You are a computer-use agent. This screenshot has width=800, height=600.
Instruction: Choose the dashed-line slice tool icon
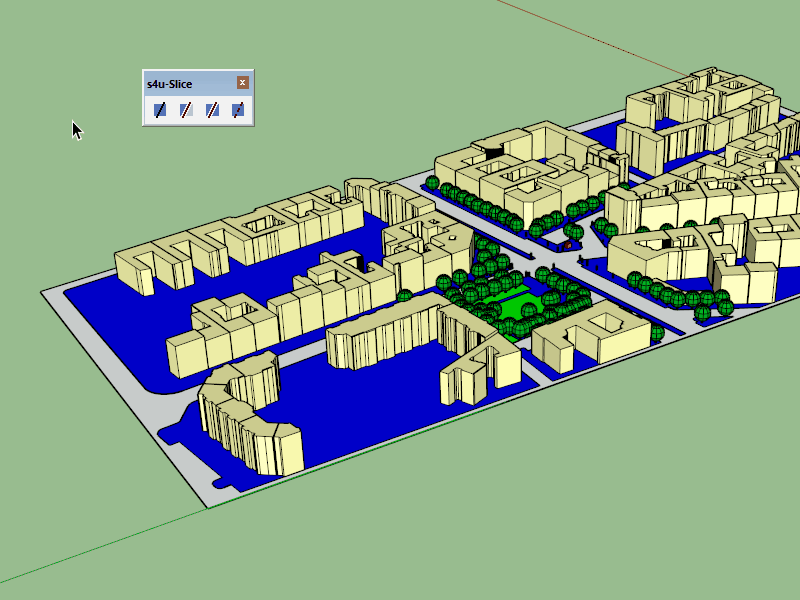tap(238, 110)
